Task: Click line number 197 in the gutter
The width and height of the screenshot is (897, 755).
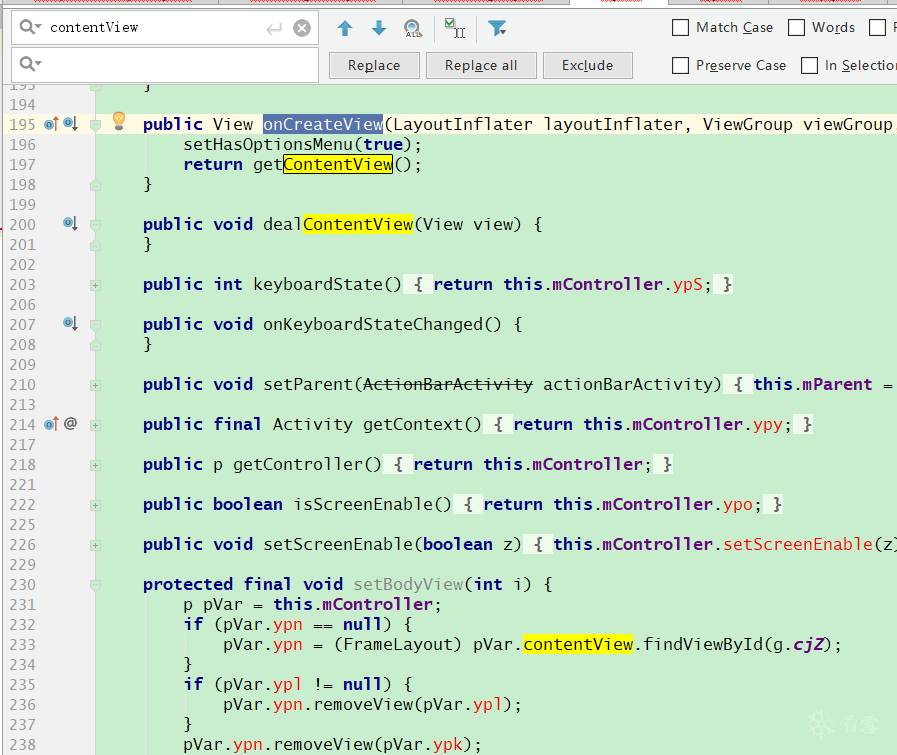Action: point(23,164)
